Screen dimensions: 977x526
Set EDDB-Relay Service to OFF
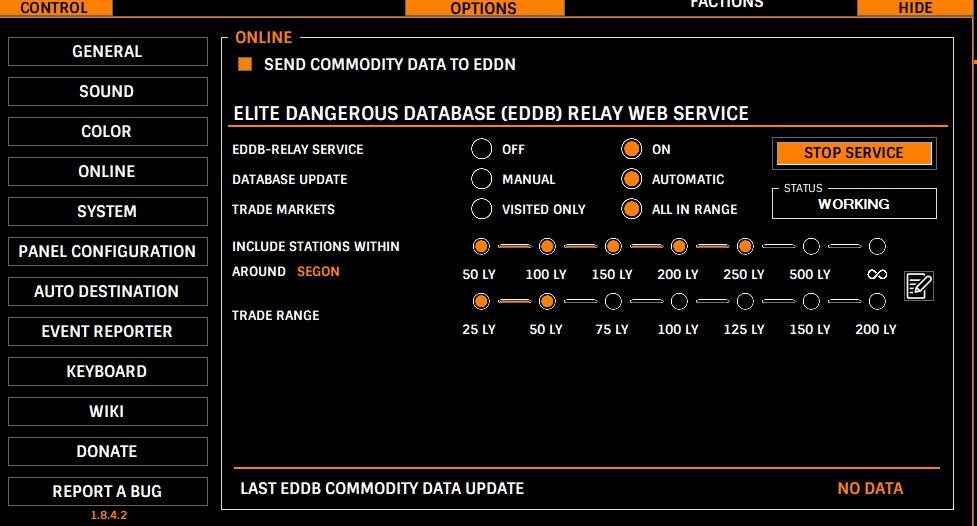(x=482, y=149)
